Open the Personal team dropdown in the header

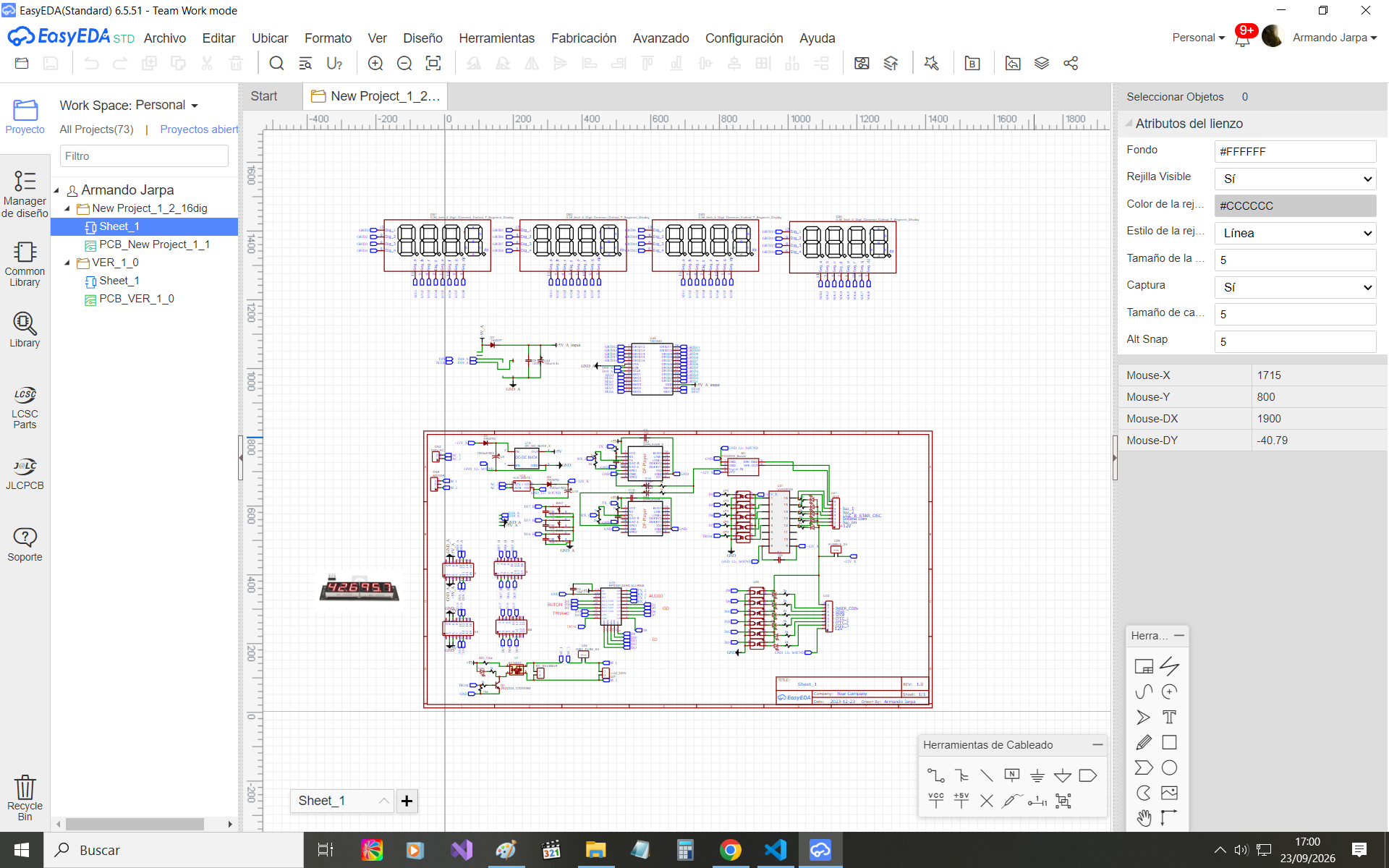(x=1198, y=38)
